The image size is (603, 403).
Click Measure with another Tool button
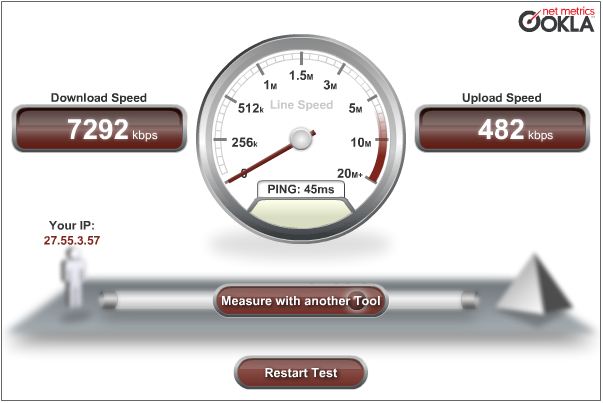(300, 301)
